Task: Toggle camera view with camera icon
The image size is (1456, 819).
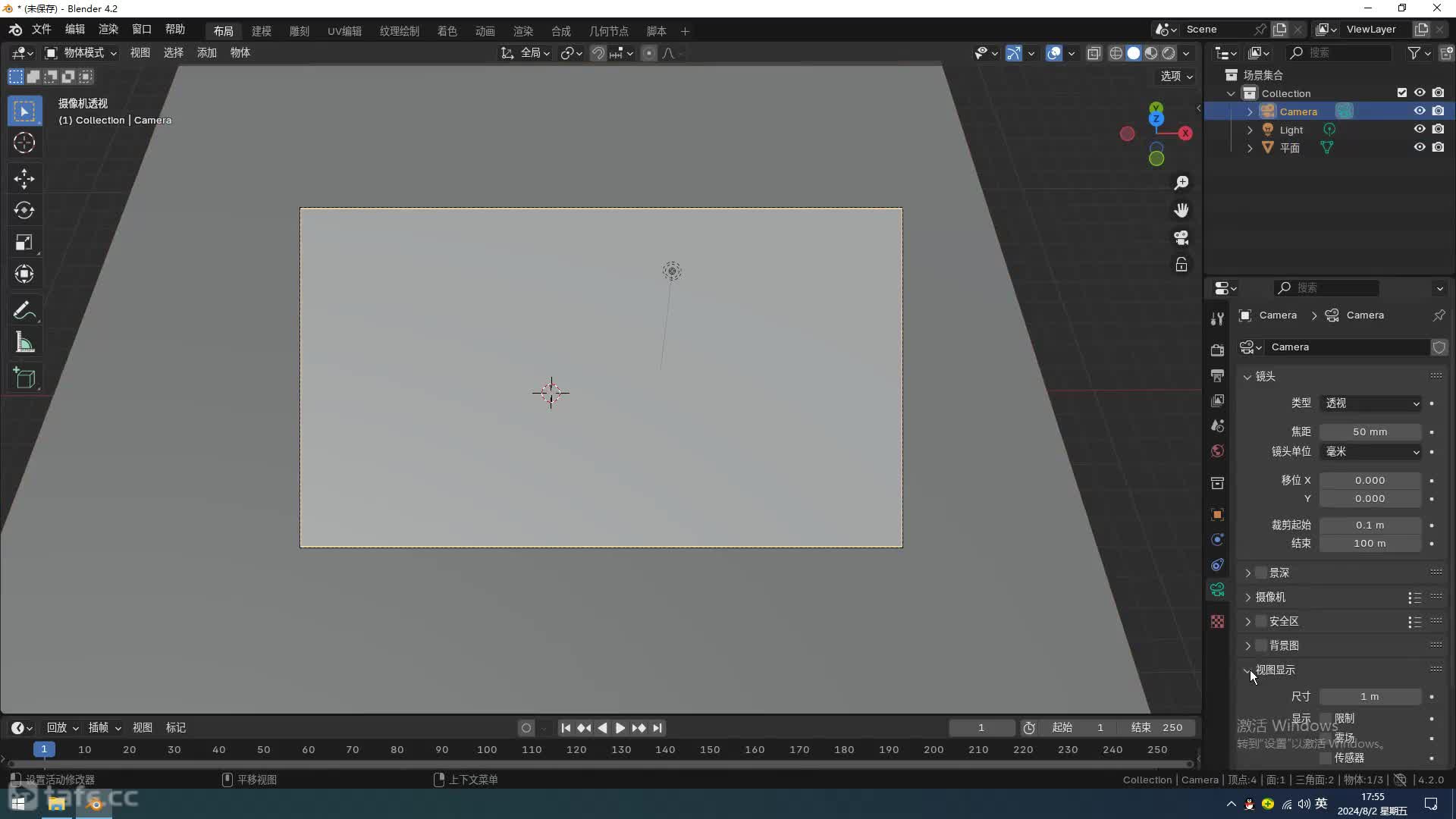Action: pos(1181,237)
